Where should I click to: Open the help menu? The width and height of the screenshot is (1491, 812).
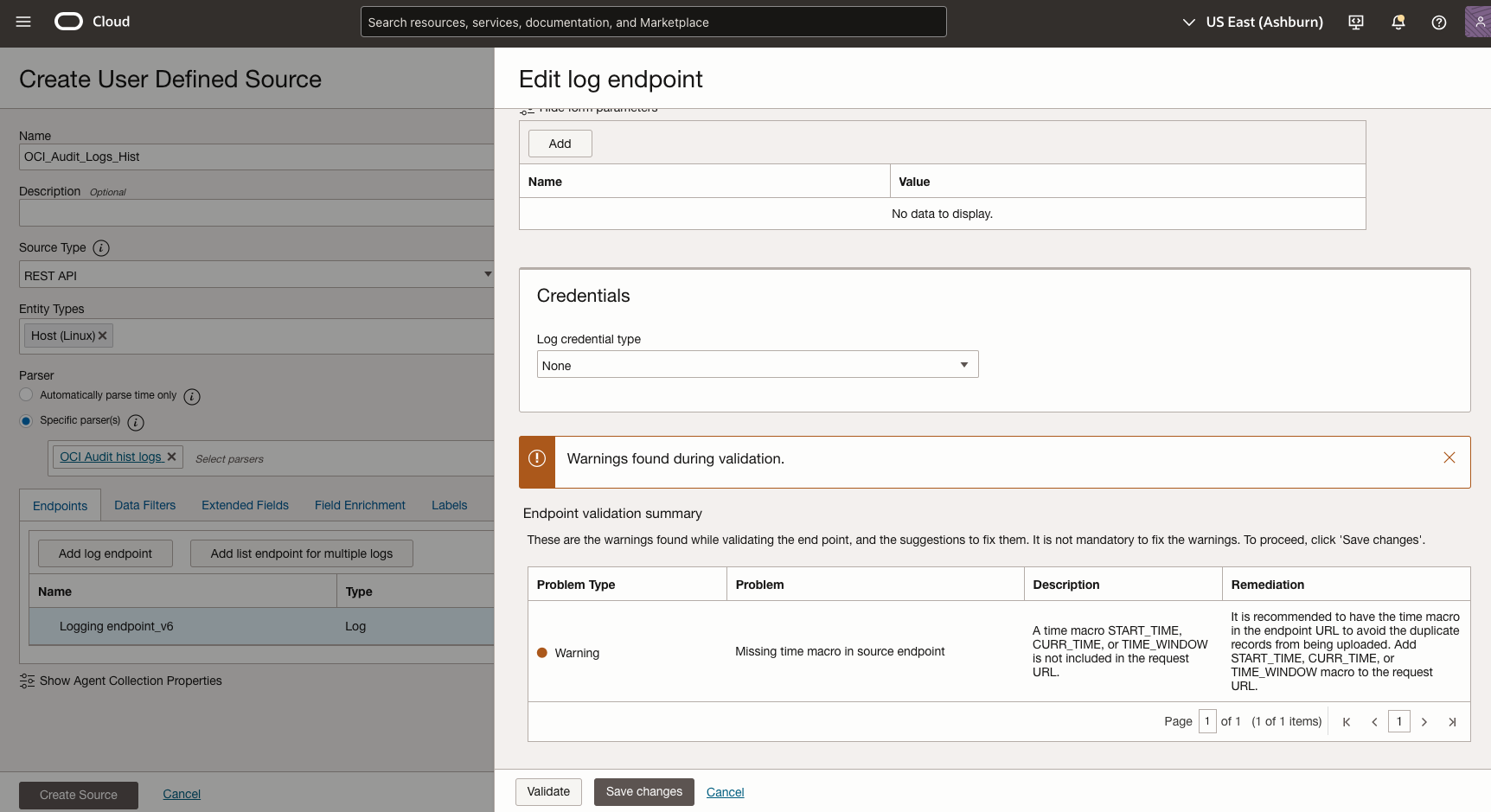1438,22
